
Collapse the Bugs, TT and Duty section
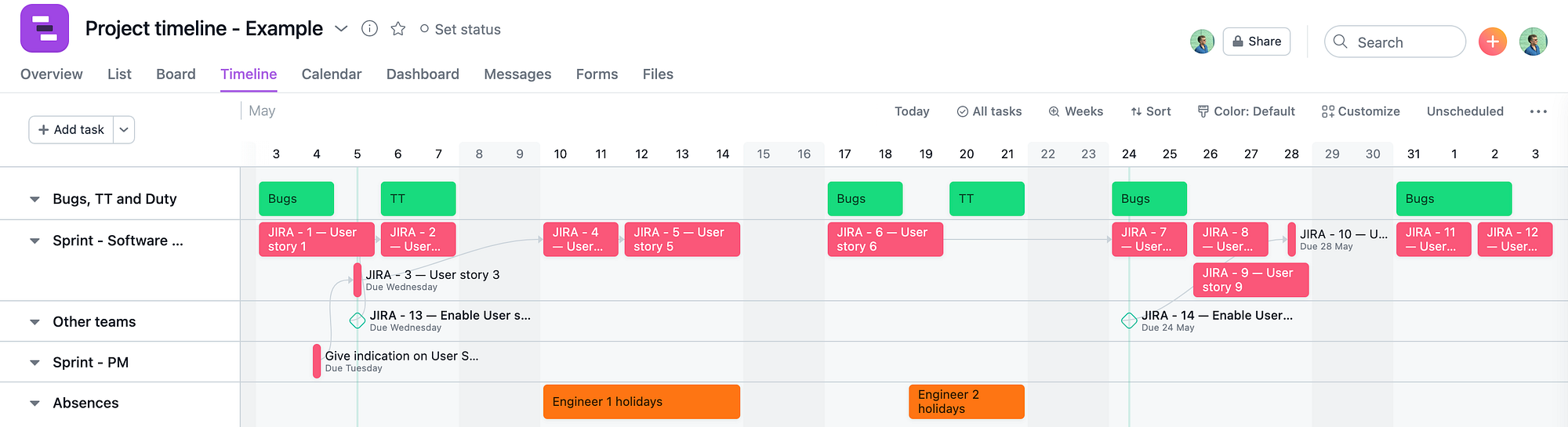coord(34,199)
